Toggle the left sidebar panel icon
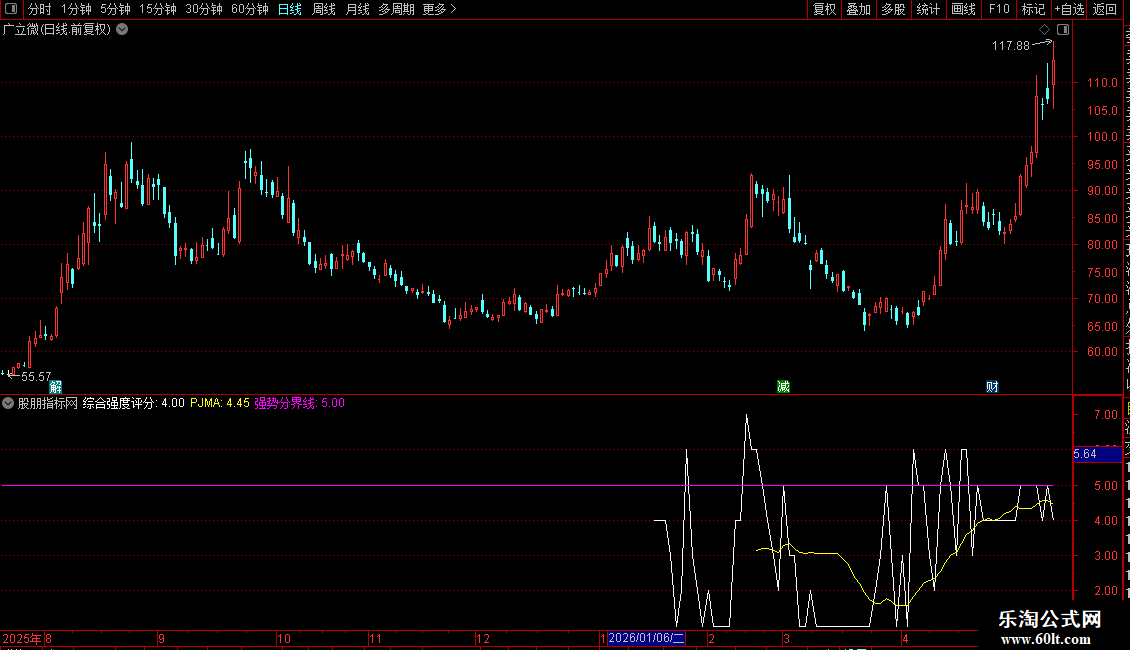Screen dimensions: 1130x650 click(11, 9)
